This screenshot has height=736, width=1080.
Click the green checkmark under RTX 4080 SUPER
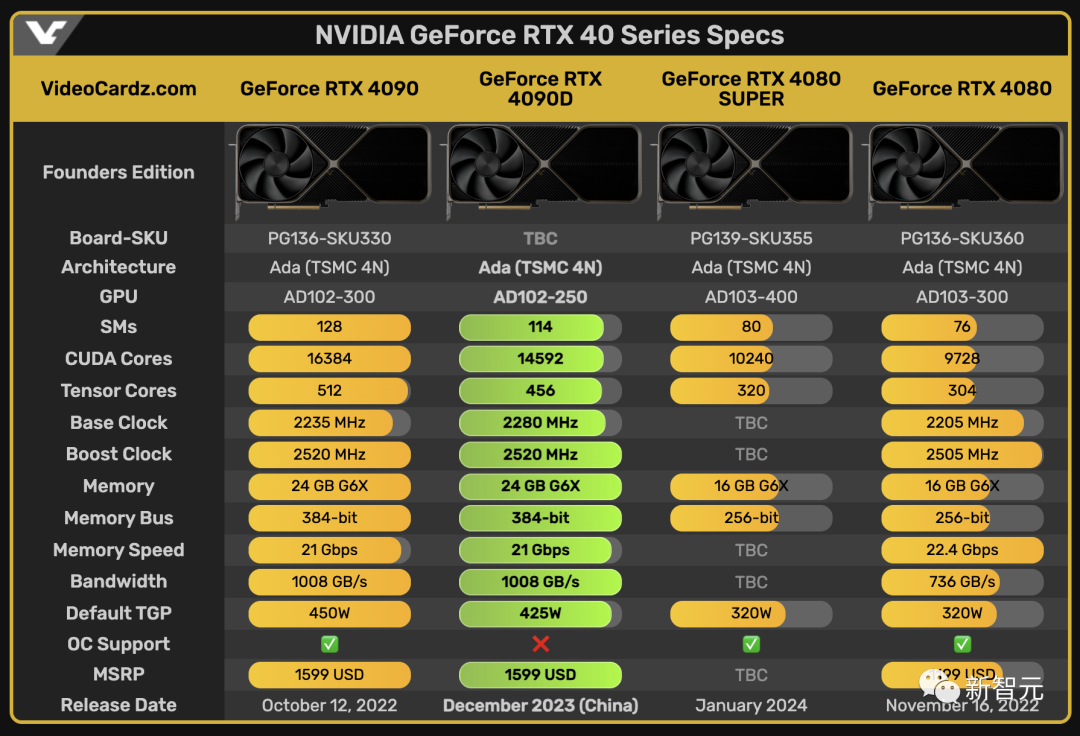(751, 644)
